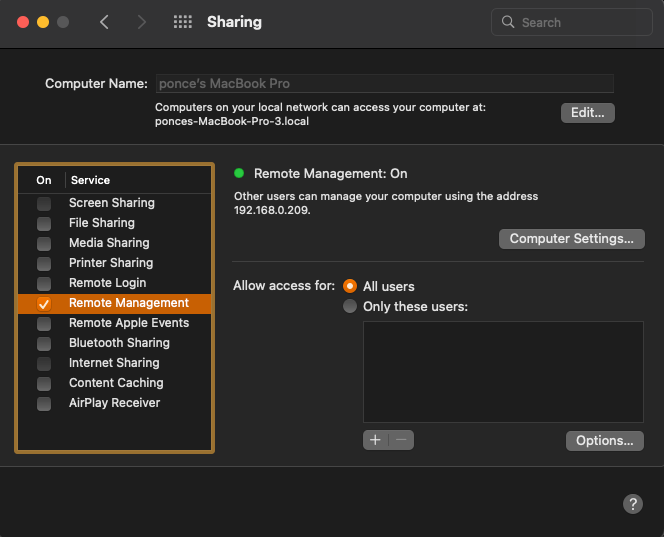Select the Screen Sharing service row

114,203
